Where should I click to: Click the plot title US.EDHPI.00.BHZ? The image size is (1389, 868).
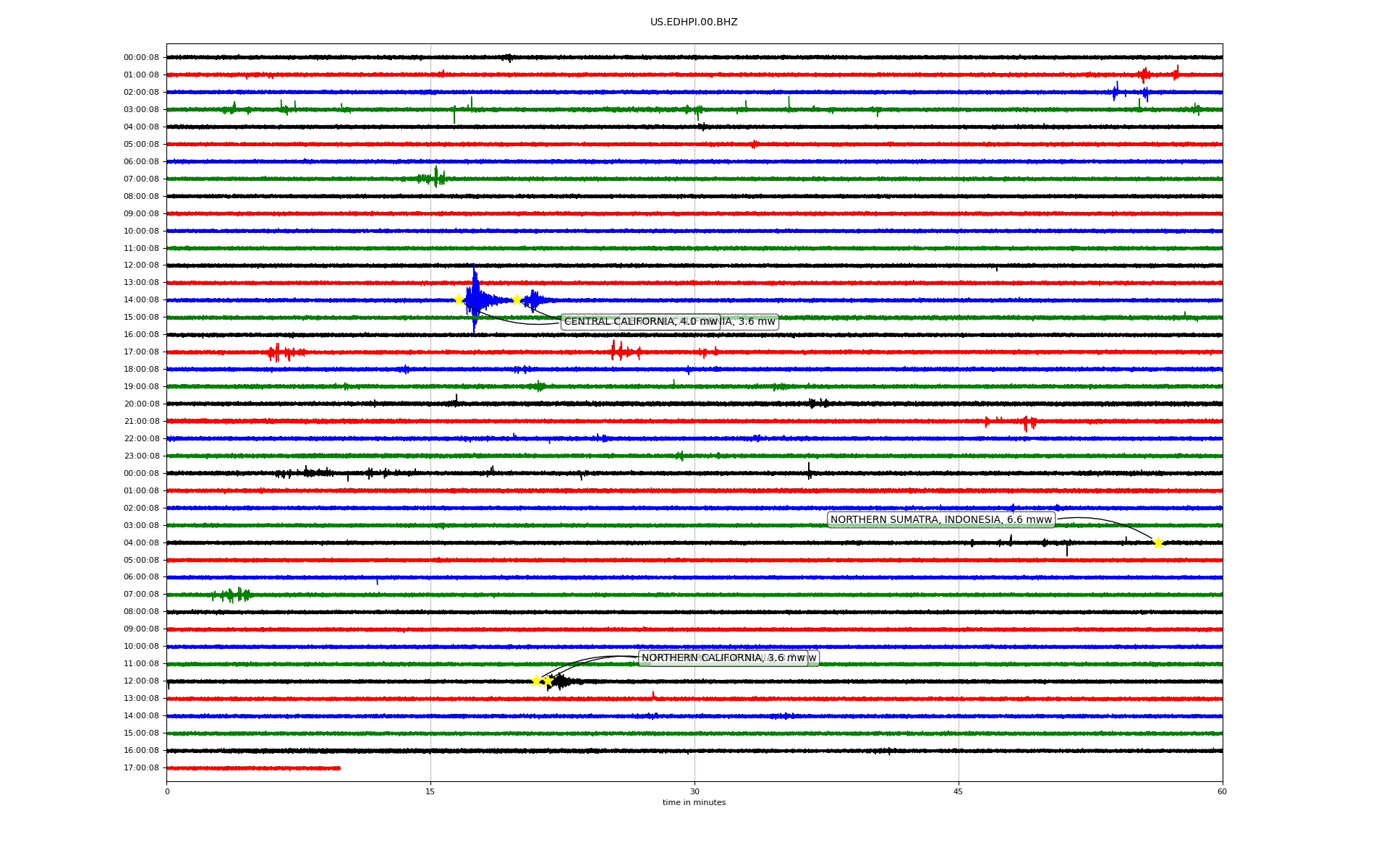[694, 22]
